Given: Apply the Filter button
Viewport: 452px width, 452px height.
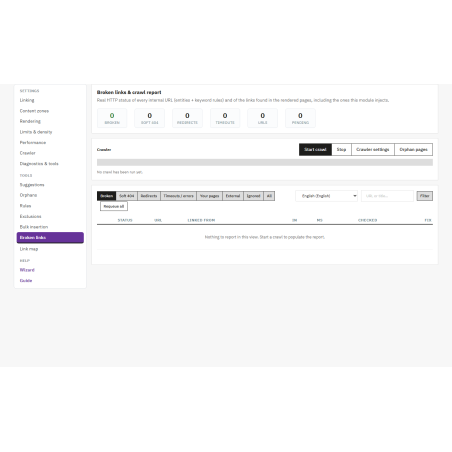Looking at the screenshot, I should 425,196.
